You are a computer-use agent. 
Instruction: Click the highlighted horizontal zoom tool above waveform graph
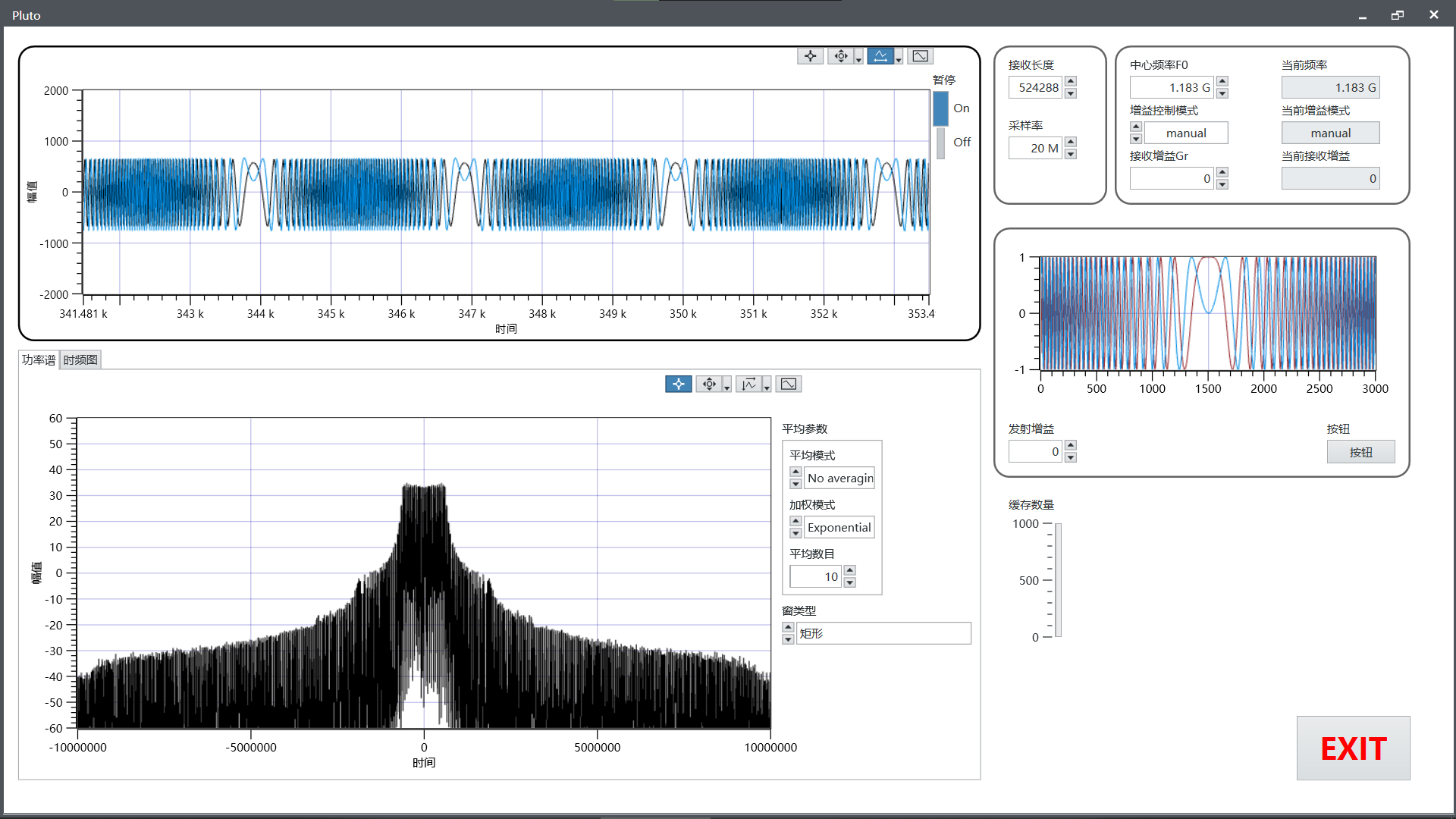(x=882, y=55)
